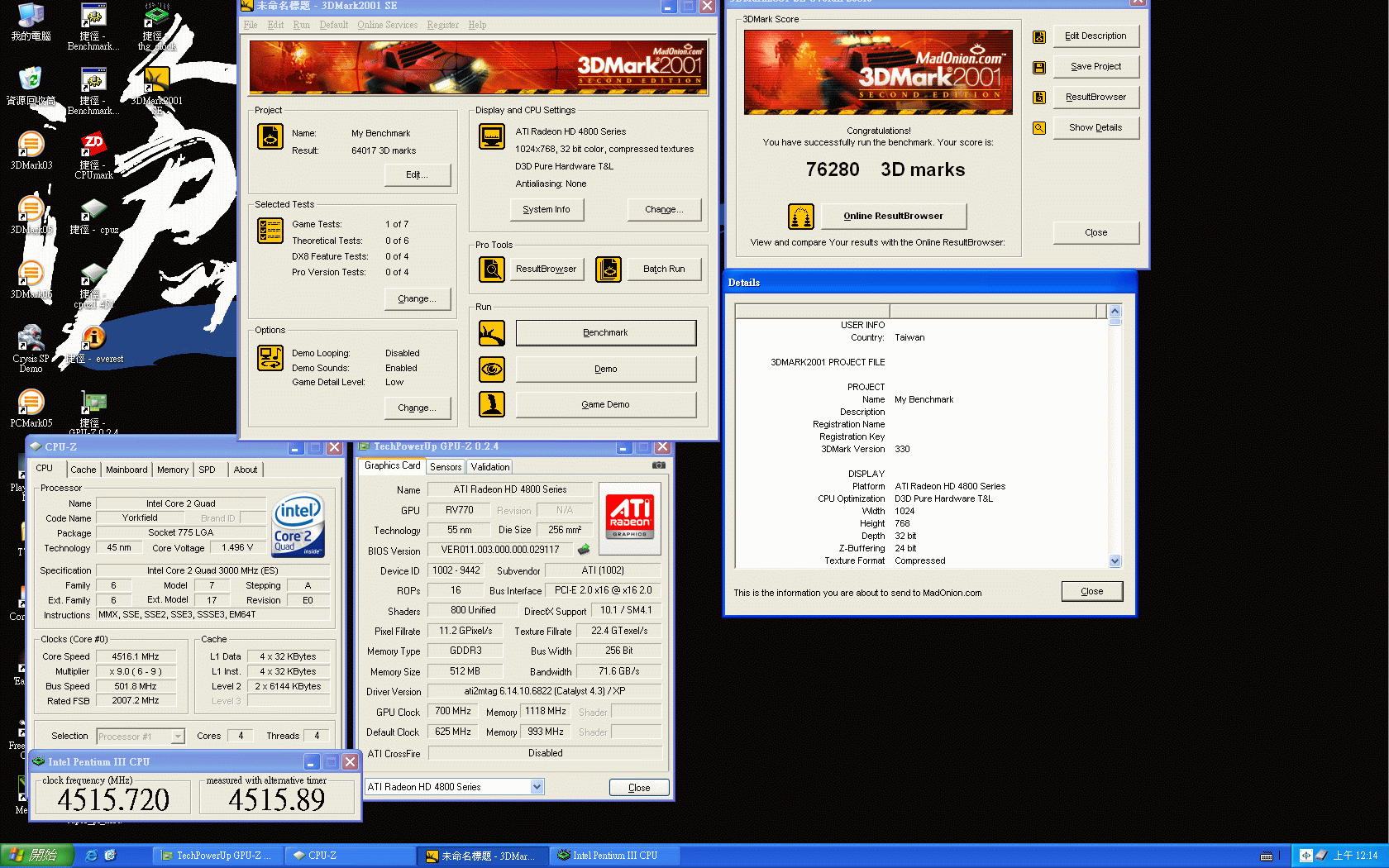Switch to the Cache tab in CPU-Z
Image resolution: width=1389 pixels, height=868 pixels.
click(83, 470)
